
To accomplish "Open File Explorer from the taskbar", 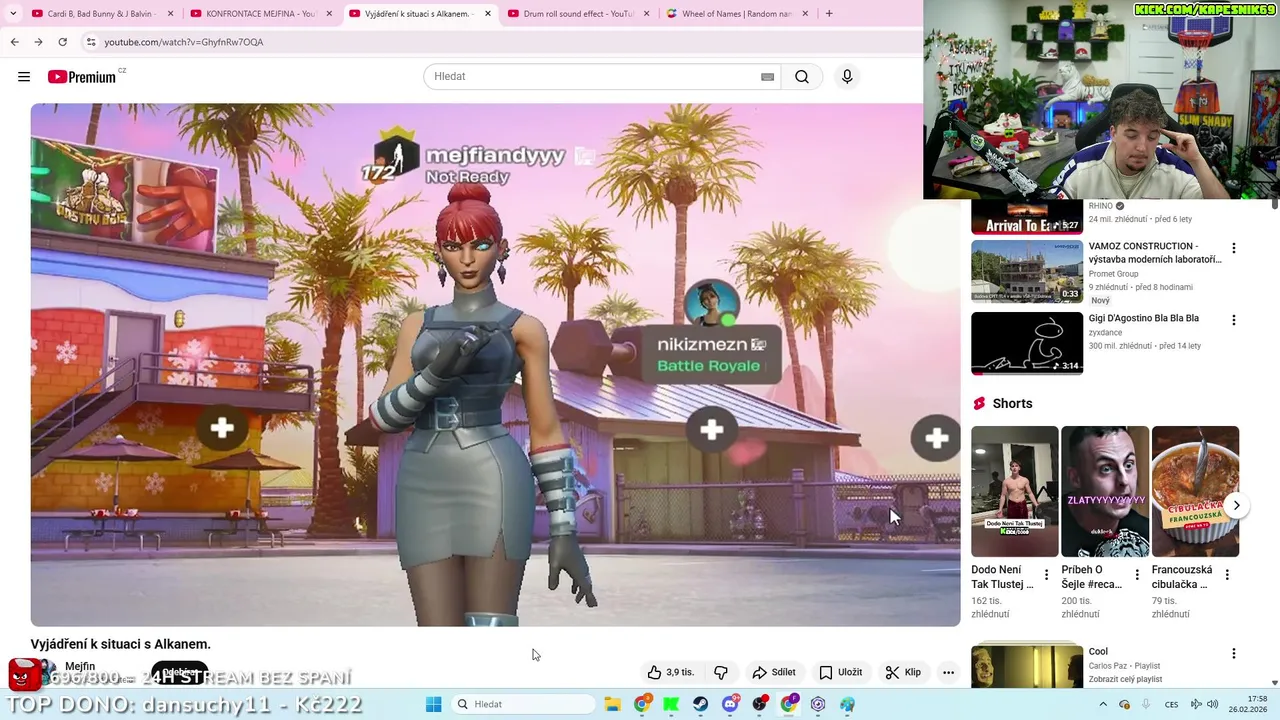I will coord(612,704).
